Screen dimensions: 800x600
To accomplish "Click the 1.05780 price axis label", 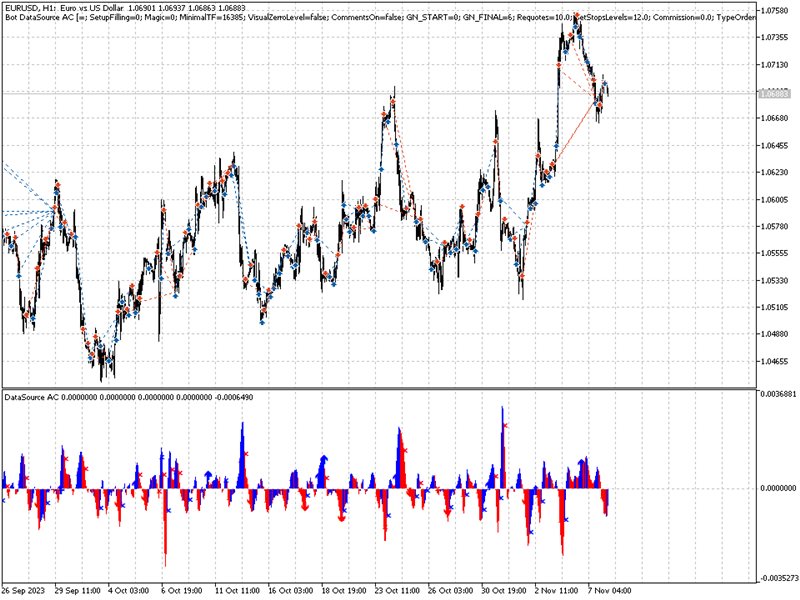I will [774, 226].
